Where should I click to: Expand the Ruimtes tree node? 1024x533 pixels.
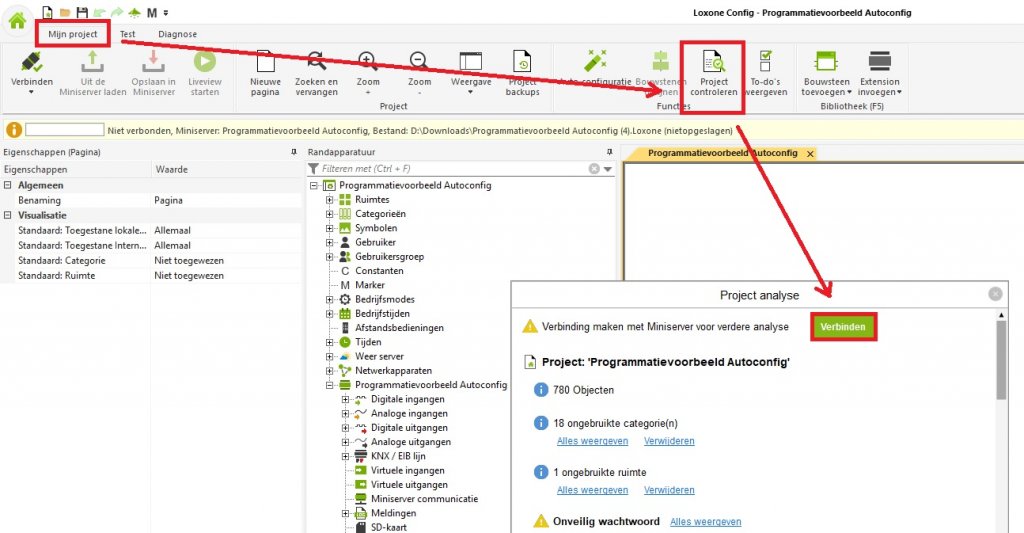click(x=330, y=200)
